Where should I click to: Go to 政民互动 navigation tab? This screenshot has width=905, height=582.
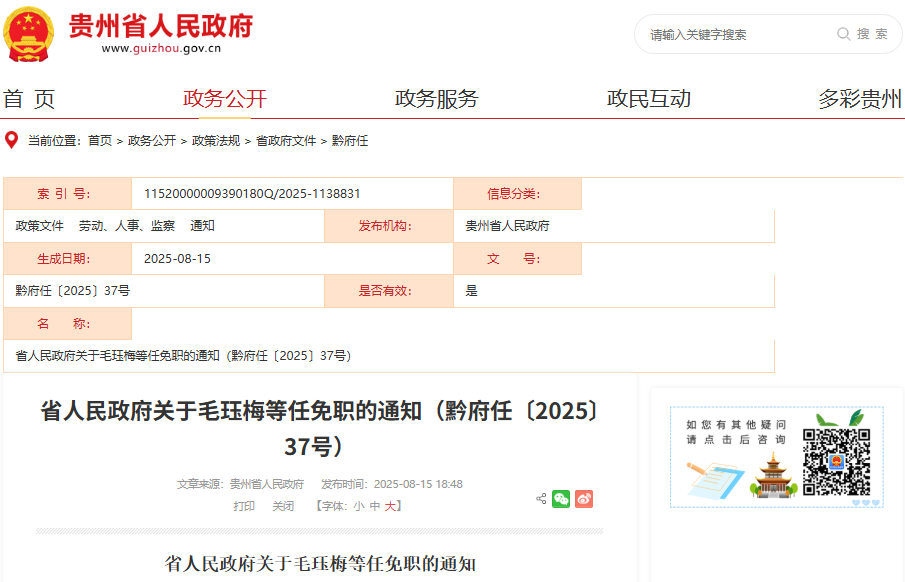click(648, 99)
